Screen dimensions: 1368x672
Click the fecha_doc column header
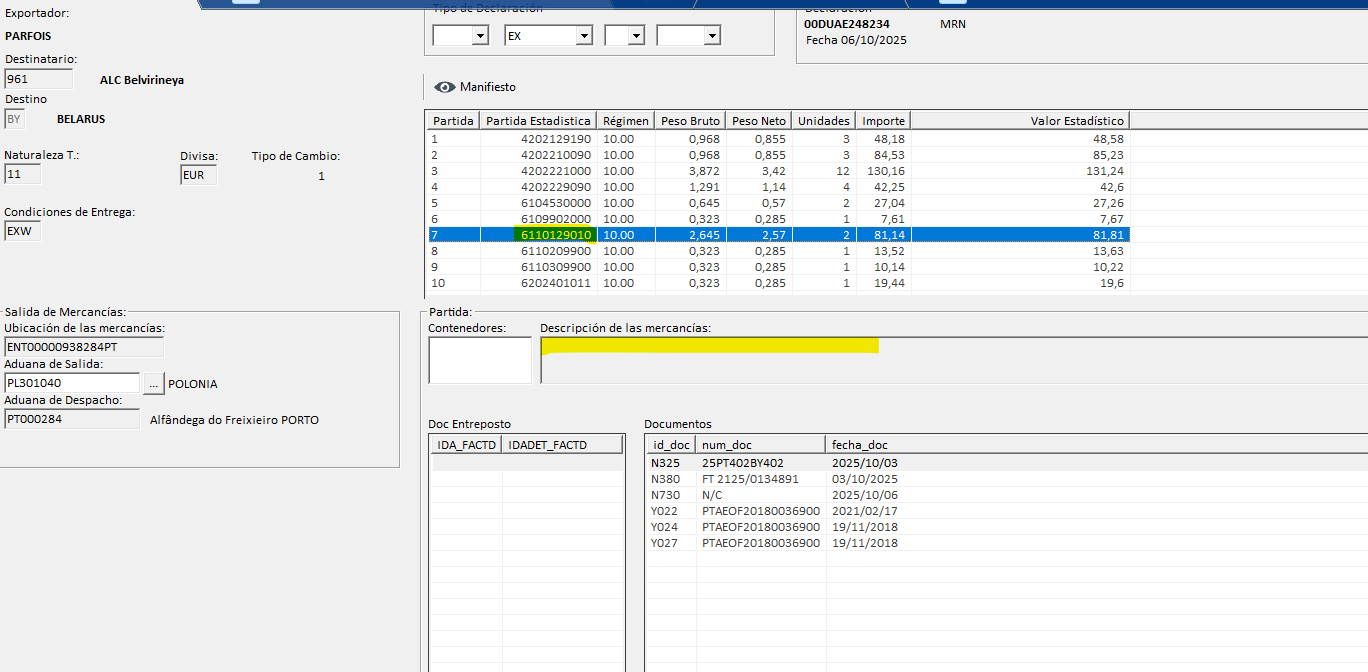point(860,444)
